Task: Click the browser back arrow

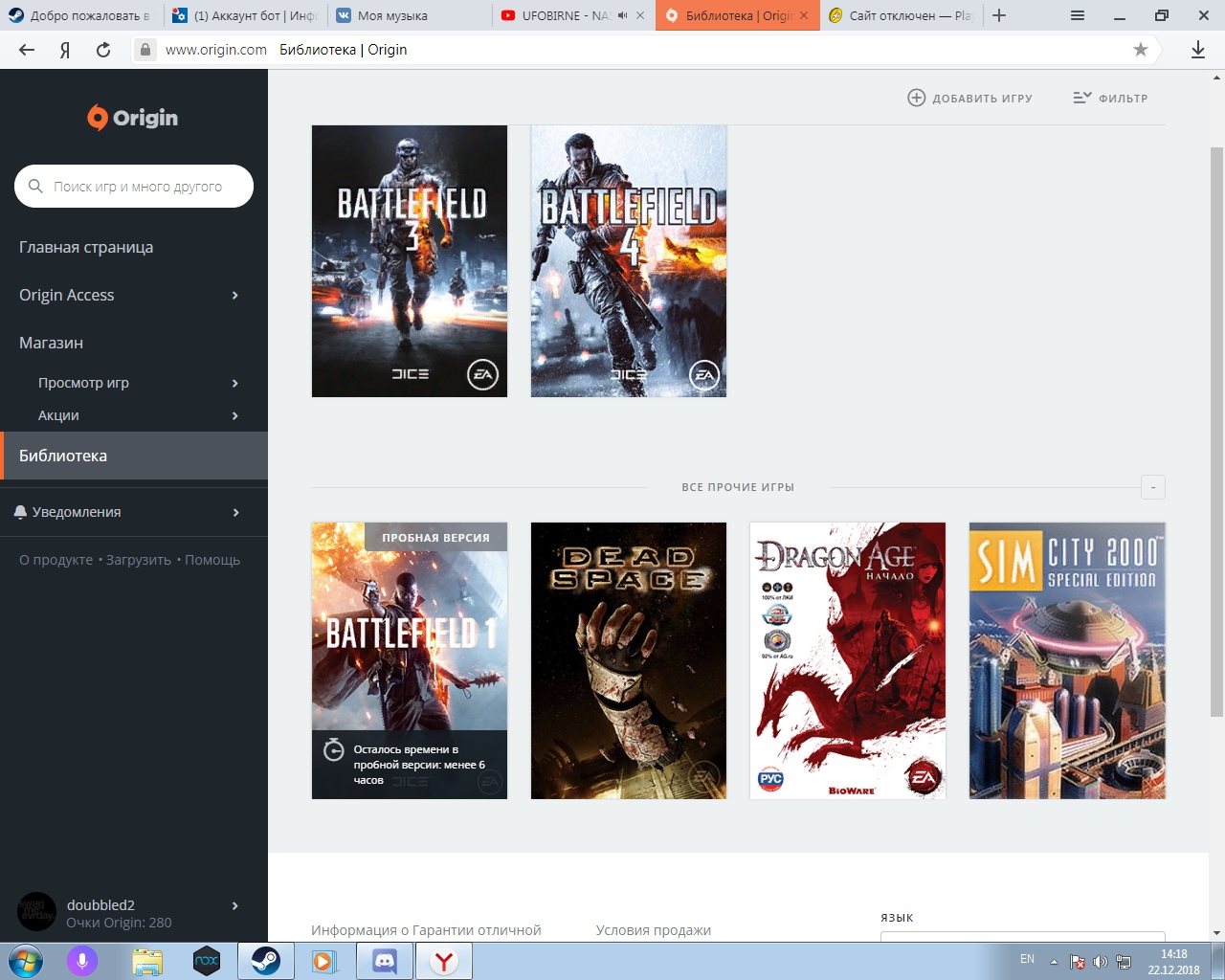Action: tap(27, 50)
